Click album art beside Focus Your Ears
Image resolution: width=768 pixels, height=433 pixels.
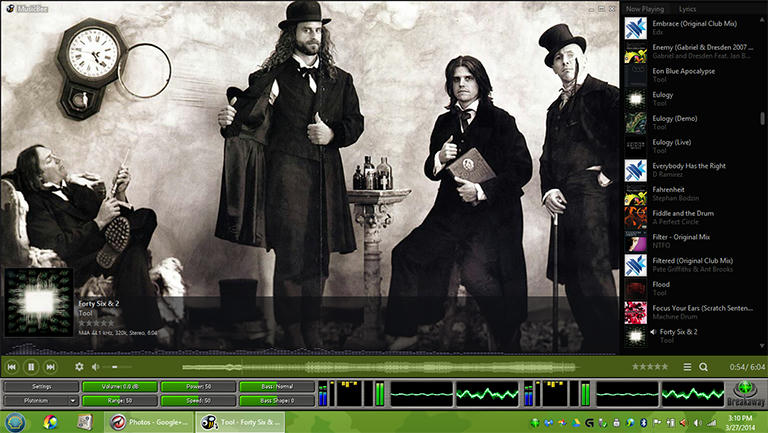point(635,313)
